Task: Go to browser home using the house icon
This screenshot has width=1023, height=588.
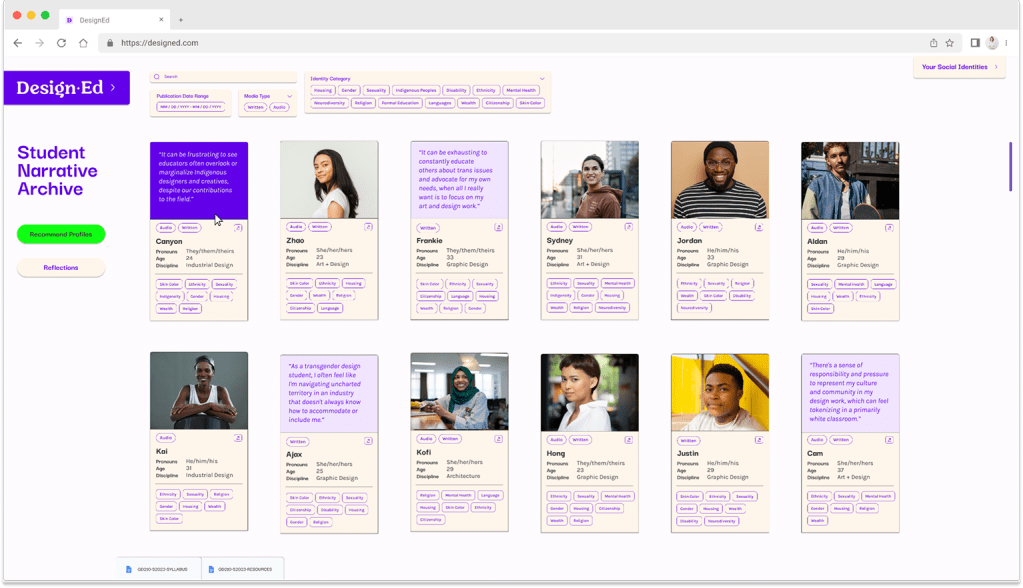Action: coord(83,43)
